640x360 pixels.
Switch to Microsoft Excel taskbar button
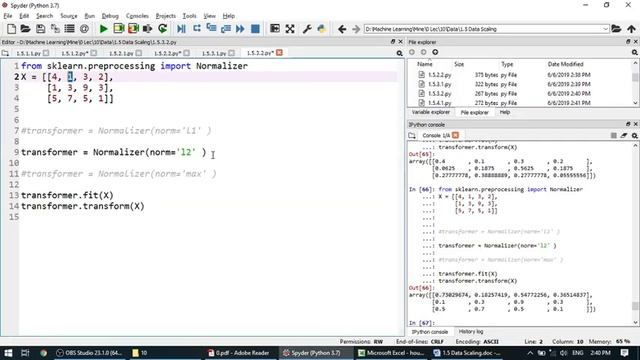[391, 353]
